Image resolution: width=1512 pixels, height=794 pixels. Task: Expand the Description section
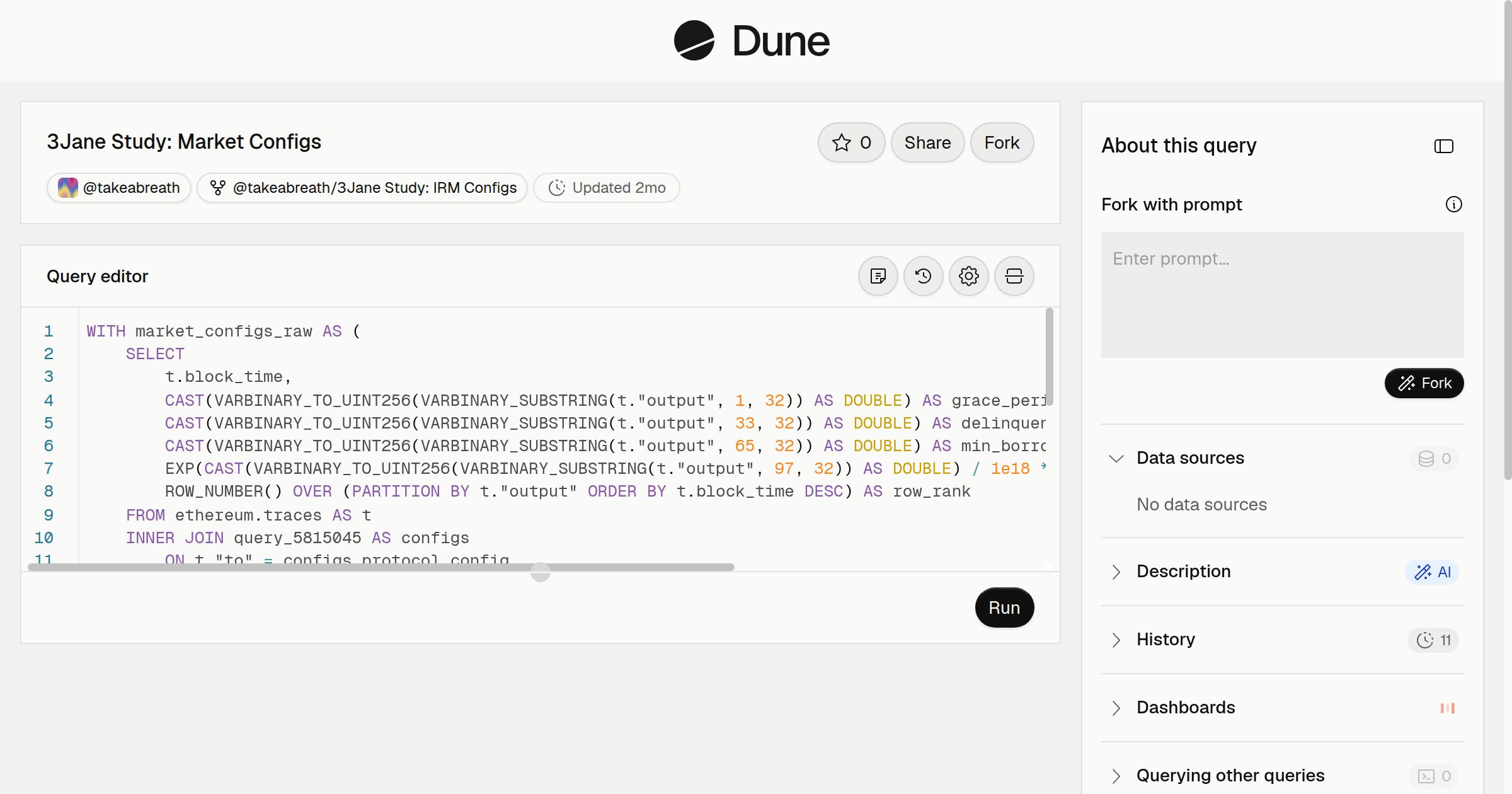click(x=1116, y=572)
